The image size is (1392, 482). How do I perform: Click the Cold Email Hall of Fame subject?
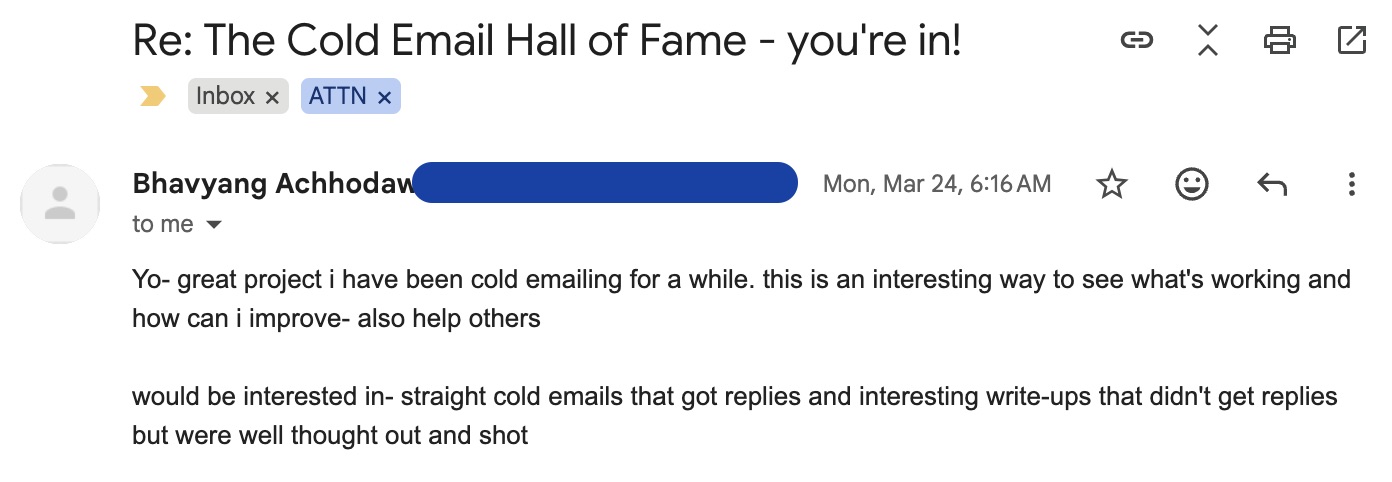(x=546, y=41)
